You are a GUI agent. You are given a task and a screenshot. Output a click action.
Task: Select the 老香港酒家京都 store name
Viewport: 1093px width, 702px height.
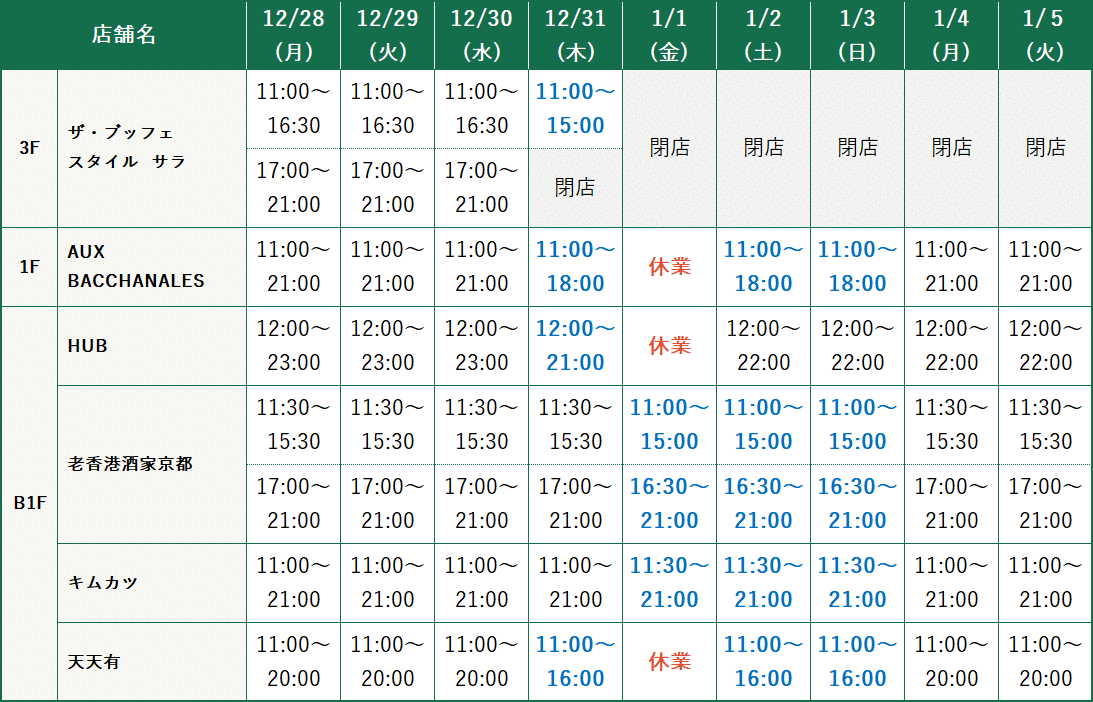[130, 464]
